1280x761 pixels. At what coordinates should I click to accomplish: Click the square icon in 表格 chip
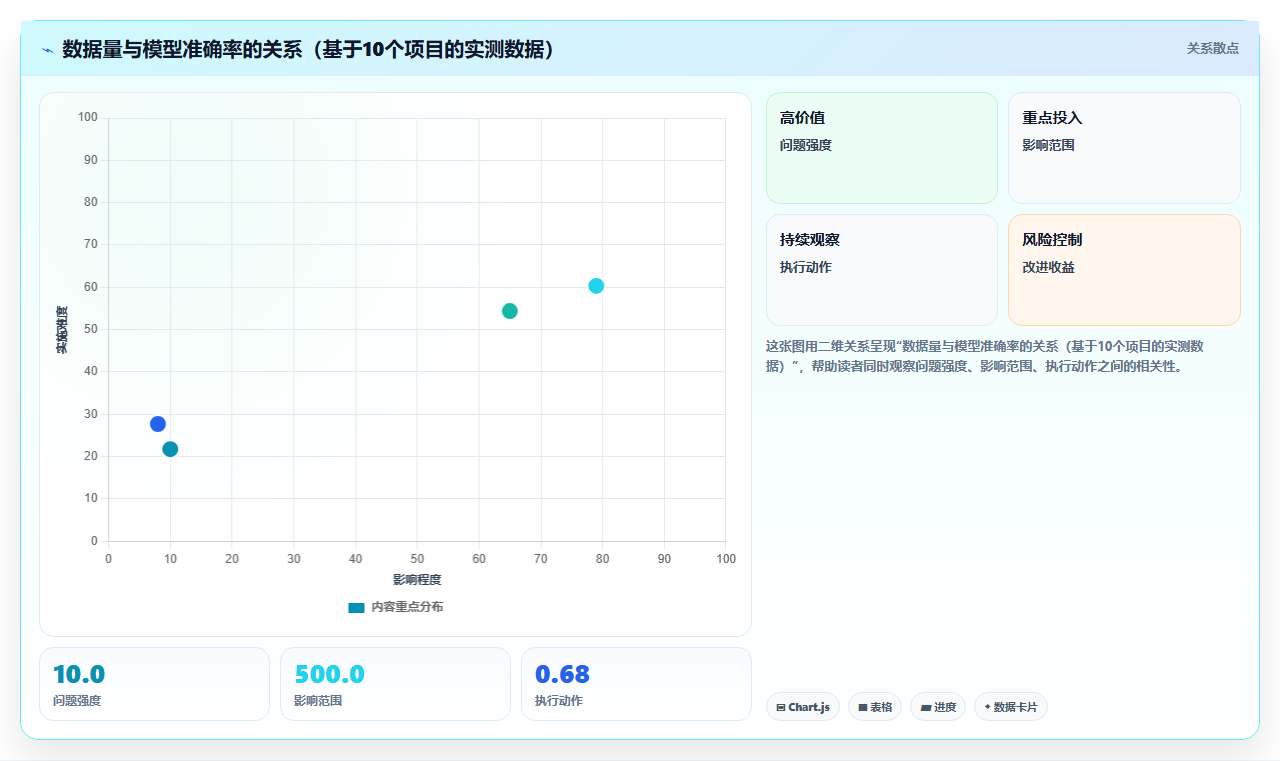[x=862, y=707]
